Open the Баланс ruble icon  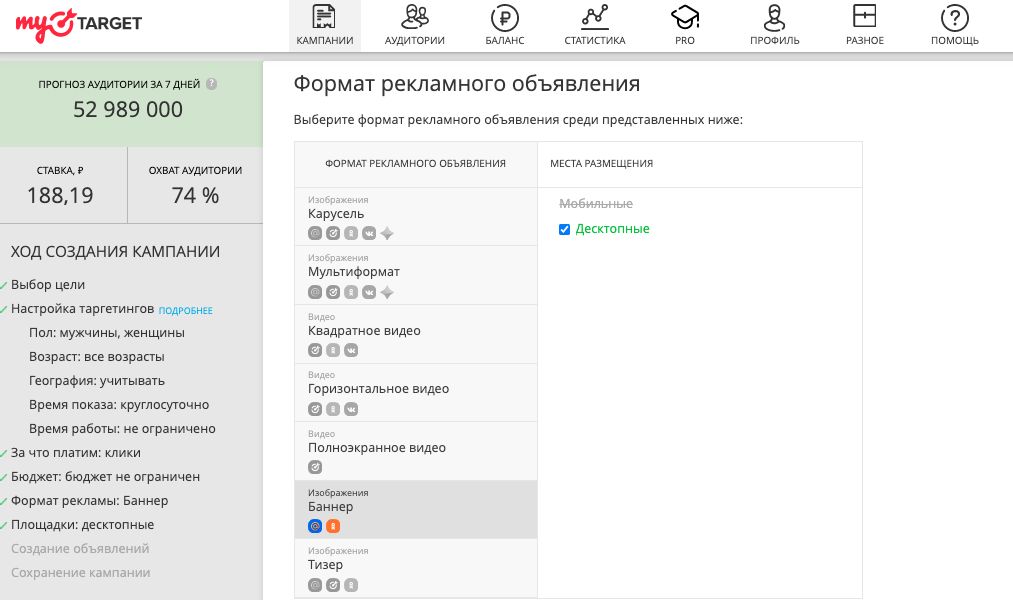(505, 18)
